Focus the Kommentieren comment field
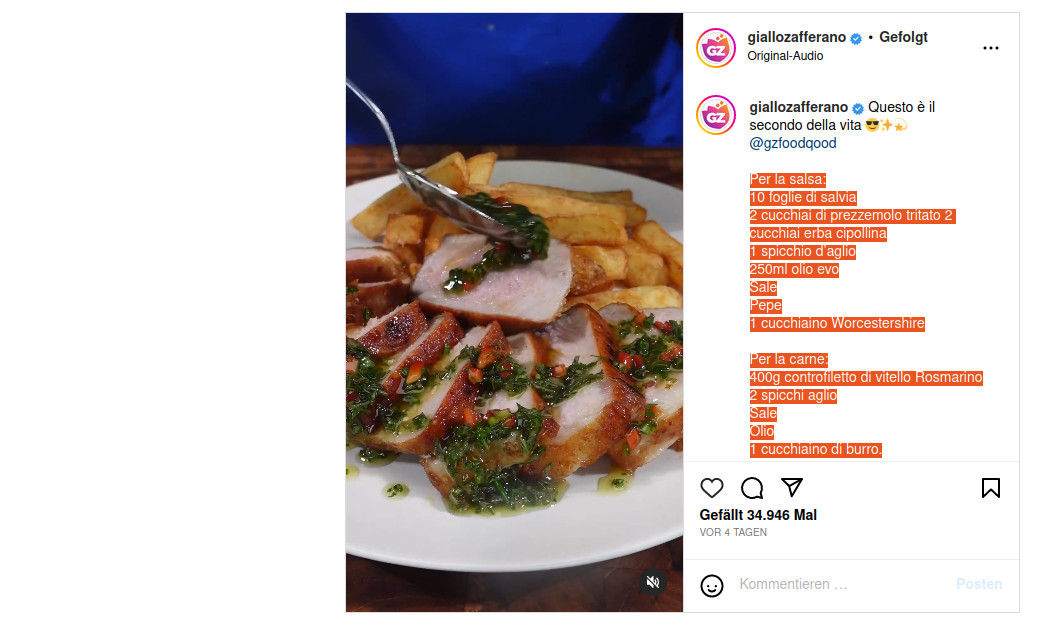Image resolution: width=1058 pixels, height=625 pixels. pyautogui.click(x=840, y=585)
